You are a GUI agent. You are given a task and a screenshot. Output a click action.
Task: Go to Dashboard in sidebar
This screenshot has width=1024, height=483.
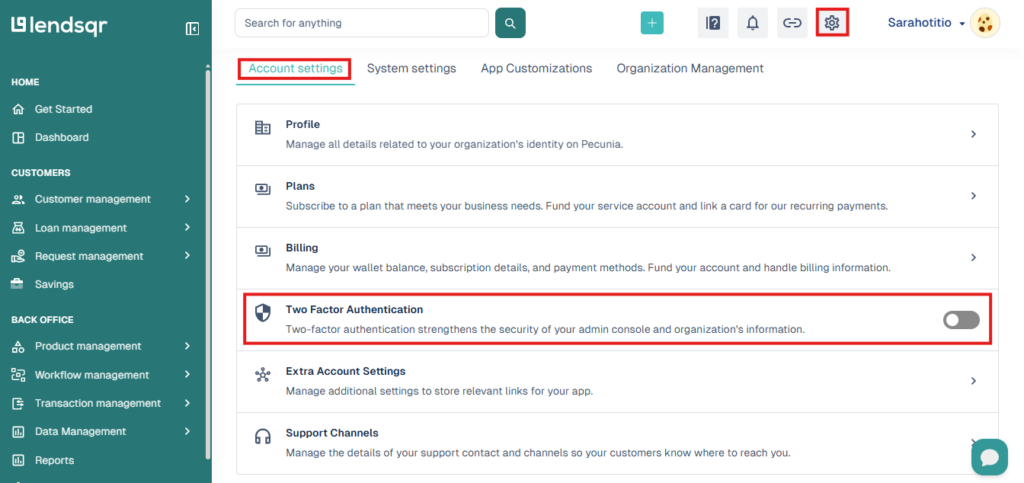click(61, 138)
